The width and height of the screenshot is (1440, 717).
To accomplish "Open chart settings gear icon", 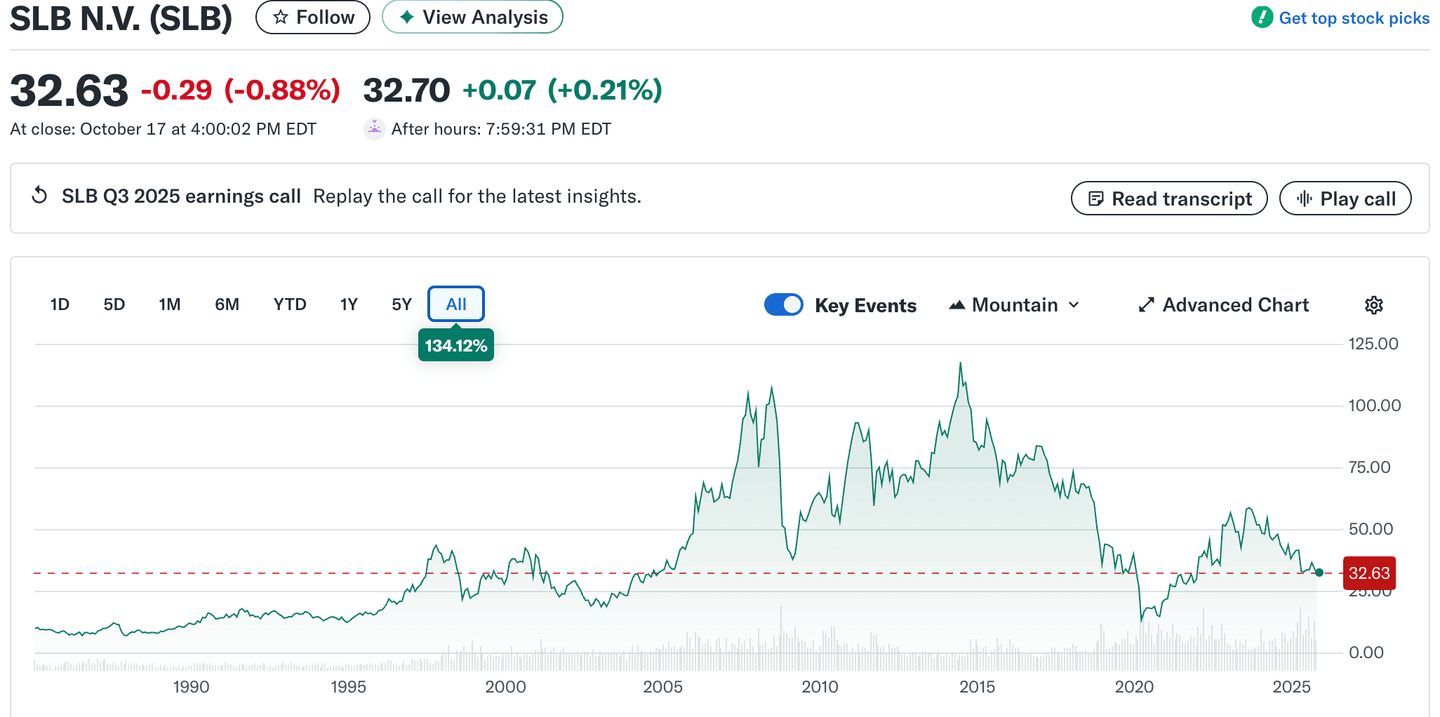I will (1374, 305).
